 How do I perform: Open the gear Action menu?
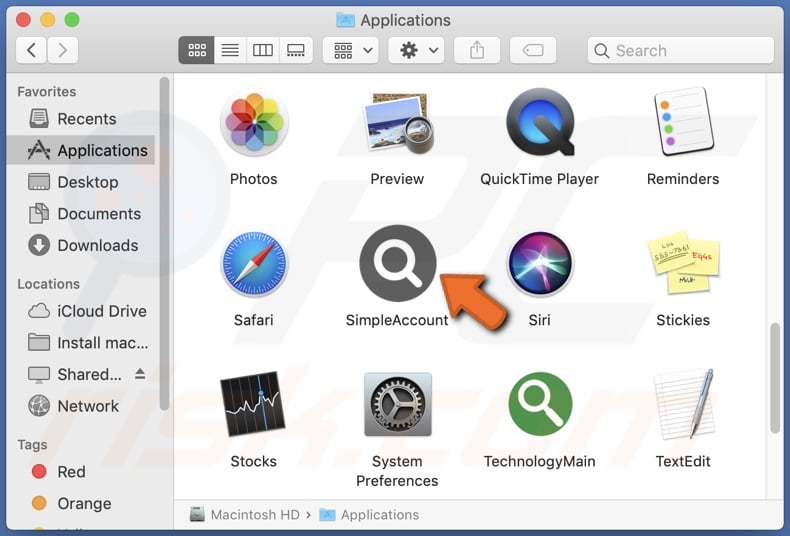coord(416,50)
